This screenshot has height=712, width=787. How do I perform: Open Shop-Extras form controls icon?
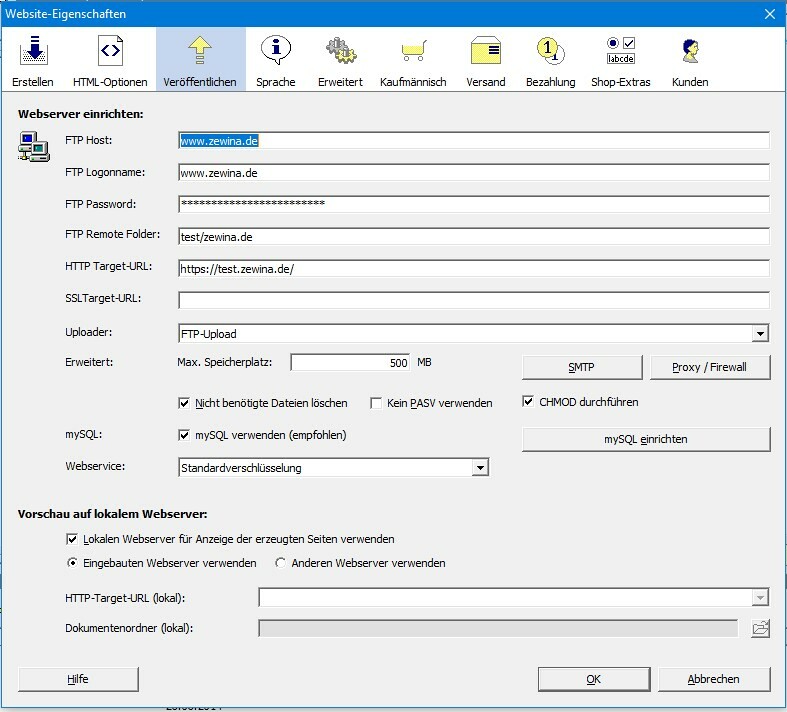pos(621,51)
